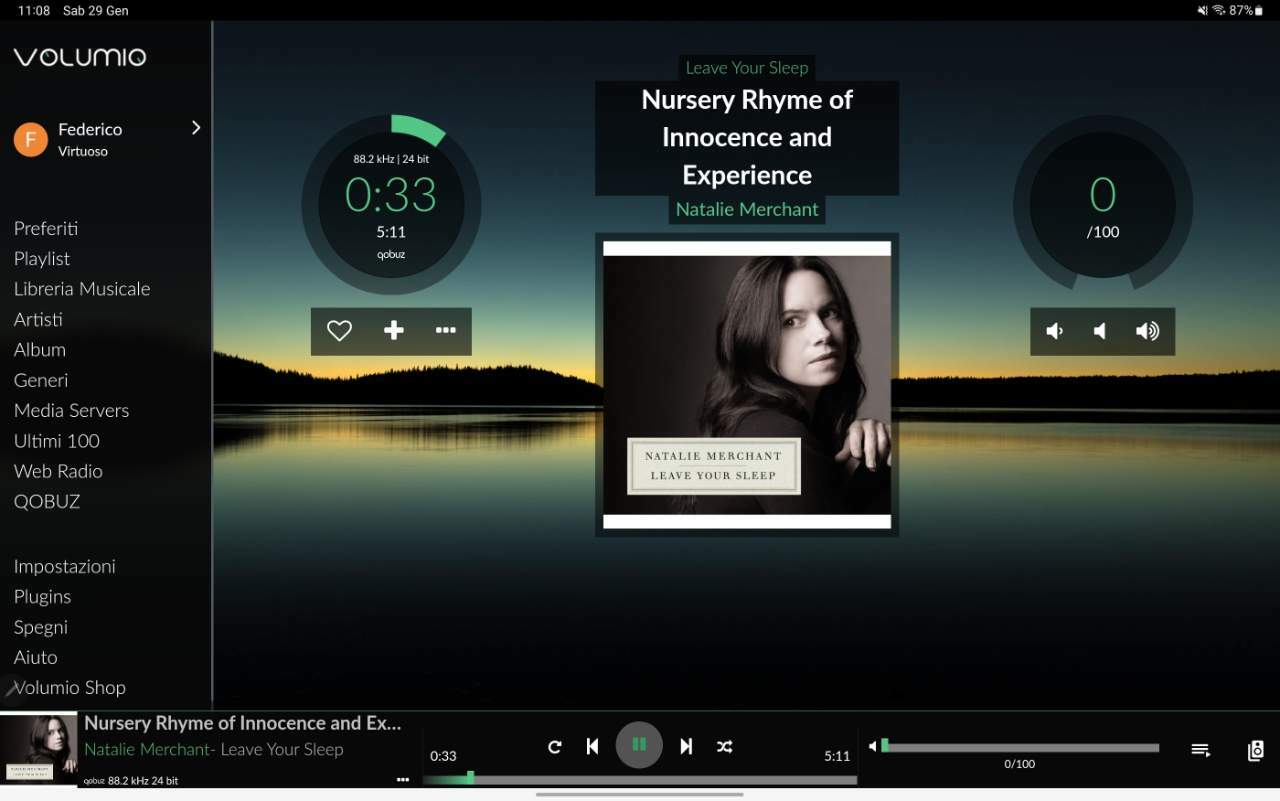This screenshot has width=1280, height=801.
Task: Collapse sidebar using bottom-left arrow
Action: (10, 688)
